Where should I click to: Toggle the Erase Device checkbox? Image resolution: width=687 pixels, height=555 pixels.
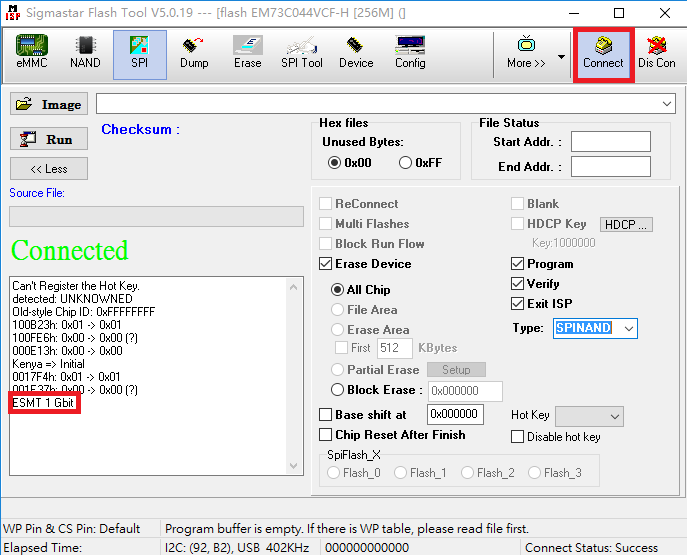point(365,264)
